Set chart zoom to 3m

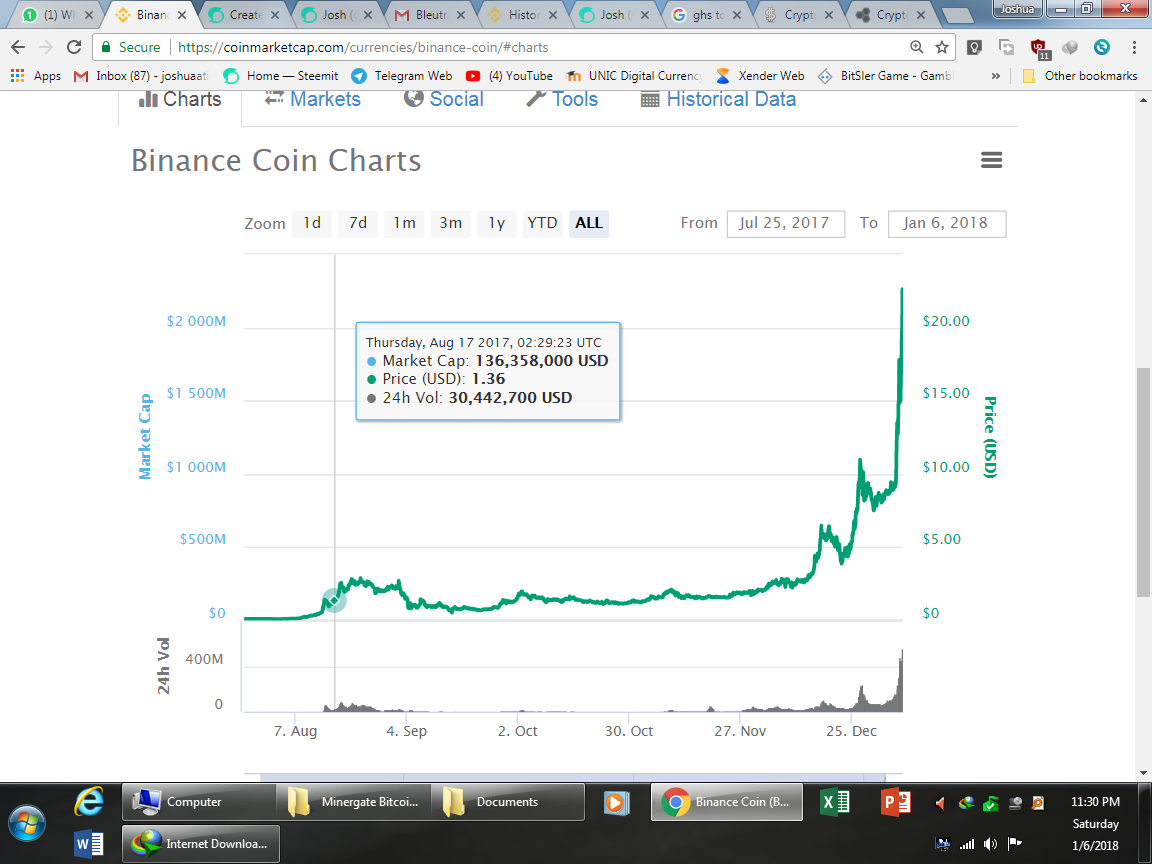pyautogui.click(x=450, y=223)
